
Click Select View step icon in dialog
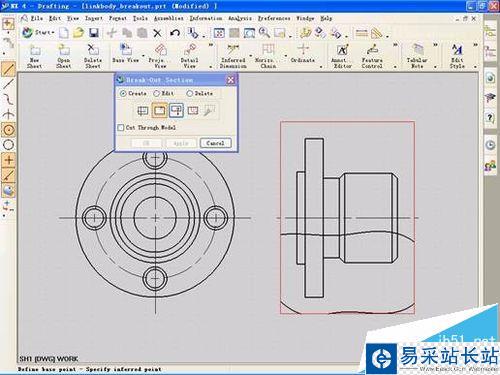tap(143, 111)
